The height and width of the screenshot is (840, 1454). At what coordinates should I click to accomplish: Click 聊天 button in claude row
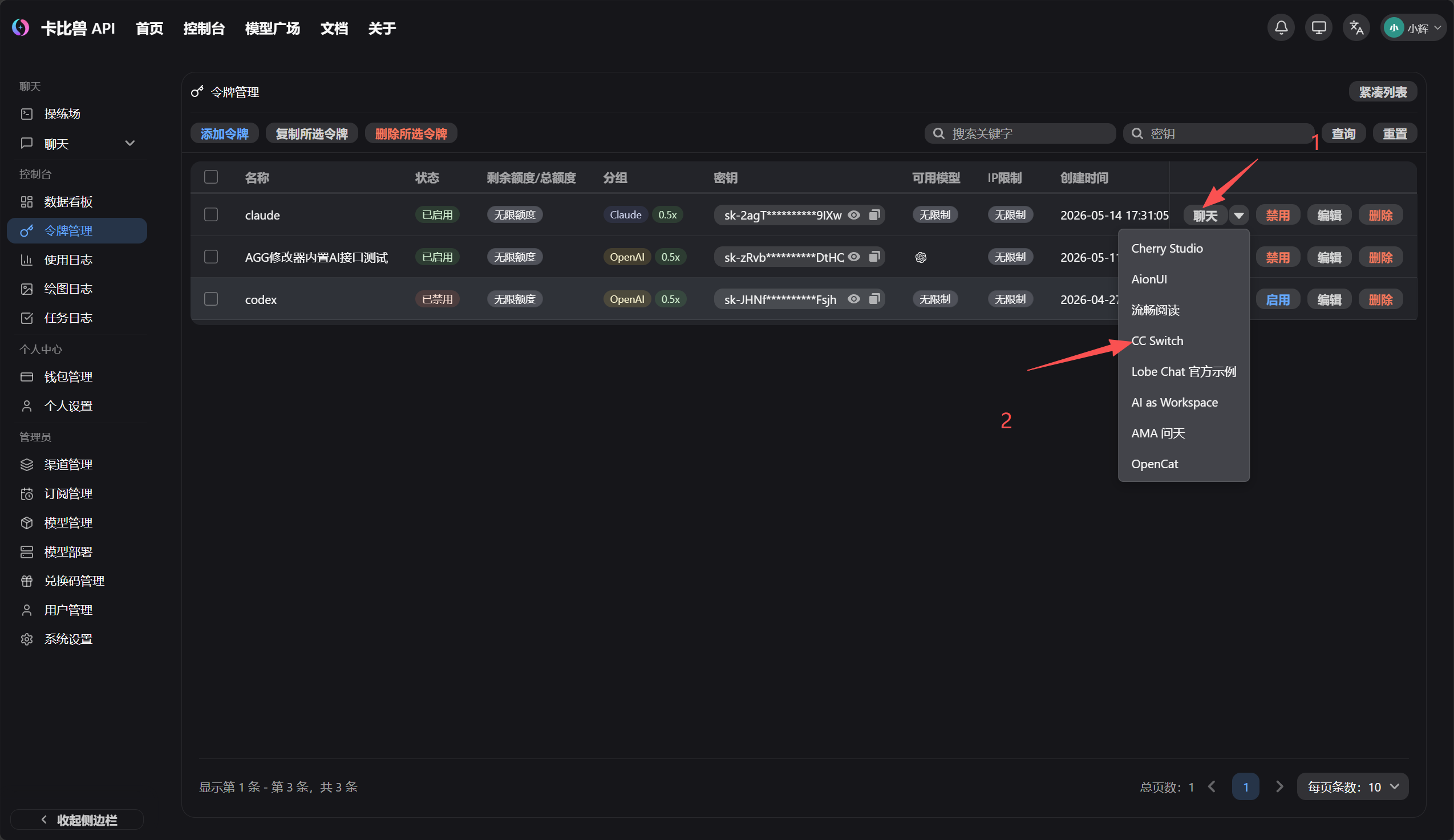[x=1205, y=215]
